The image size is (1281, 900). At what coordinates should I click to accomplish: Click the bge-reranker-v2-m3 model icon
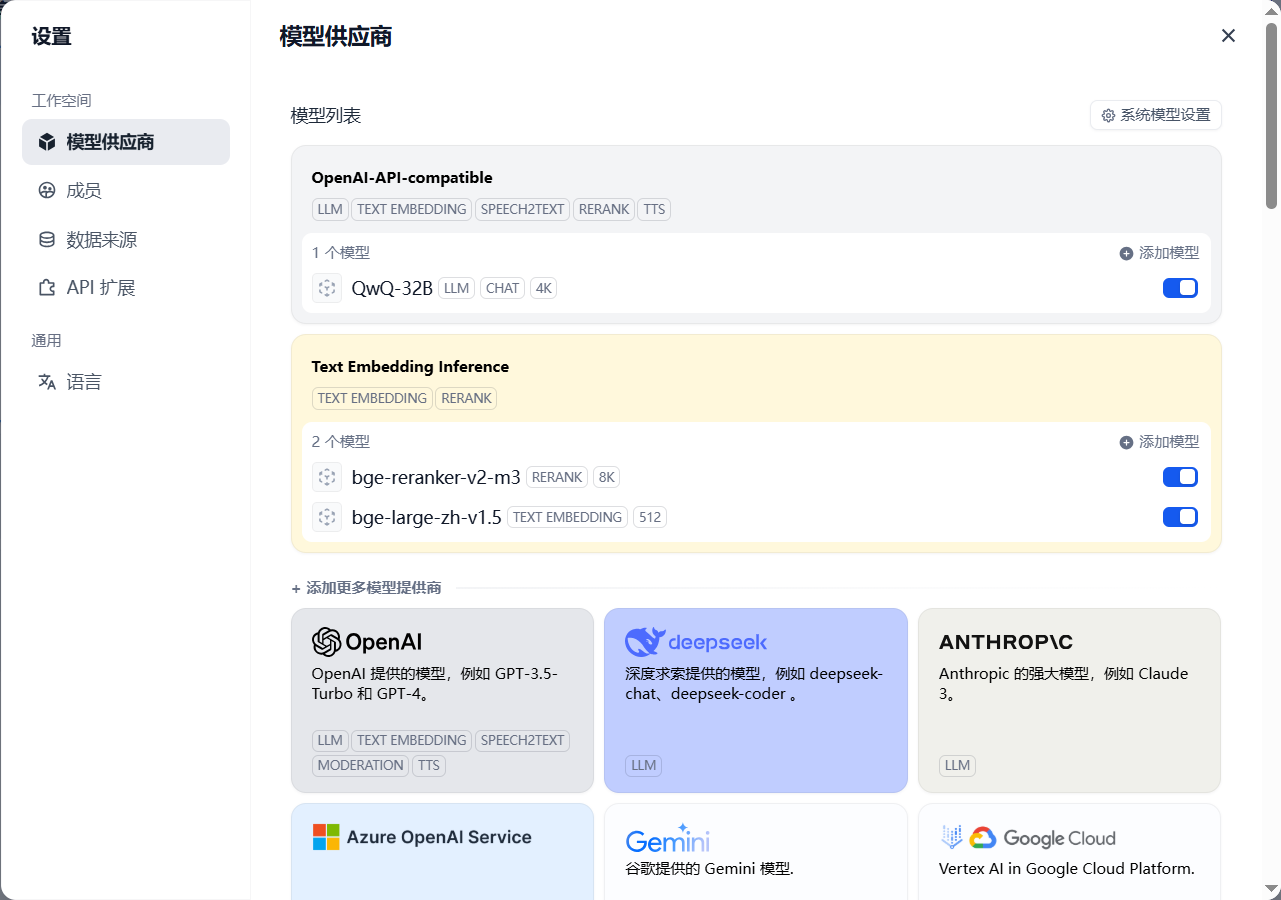[327, 477]
